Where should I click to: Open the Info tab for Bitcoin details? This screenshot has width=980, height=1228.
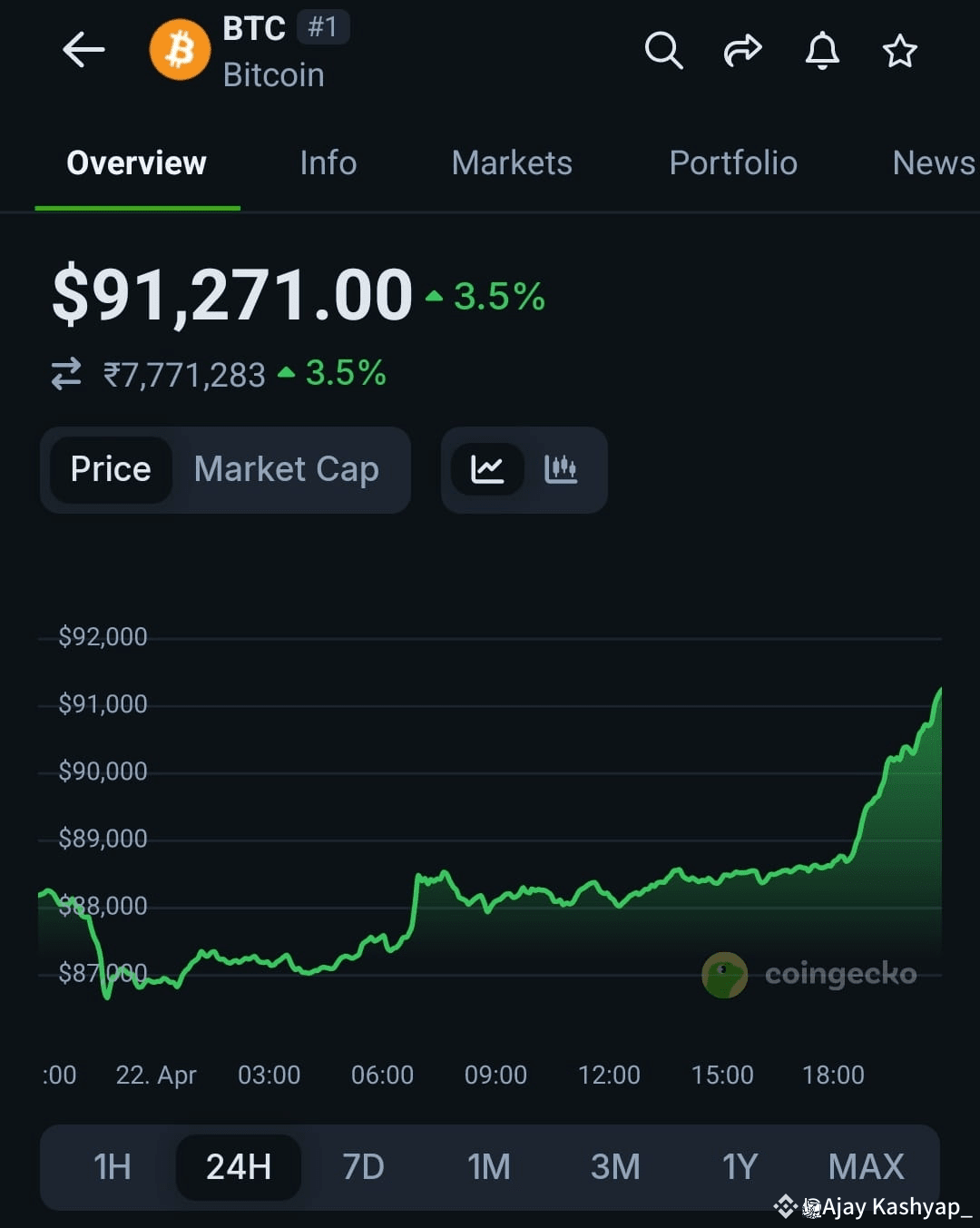coord(328,163)
